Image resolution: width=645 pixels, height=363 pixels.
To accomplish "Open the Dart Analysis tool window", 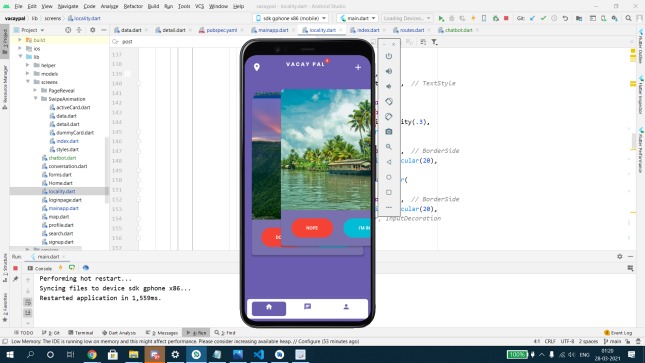I will tap(119, 333).
